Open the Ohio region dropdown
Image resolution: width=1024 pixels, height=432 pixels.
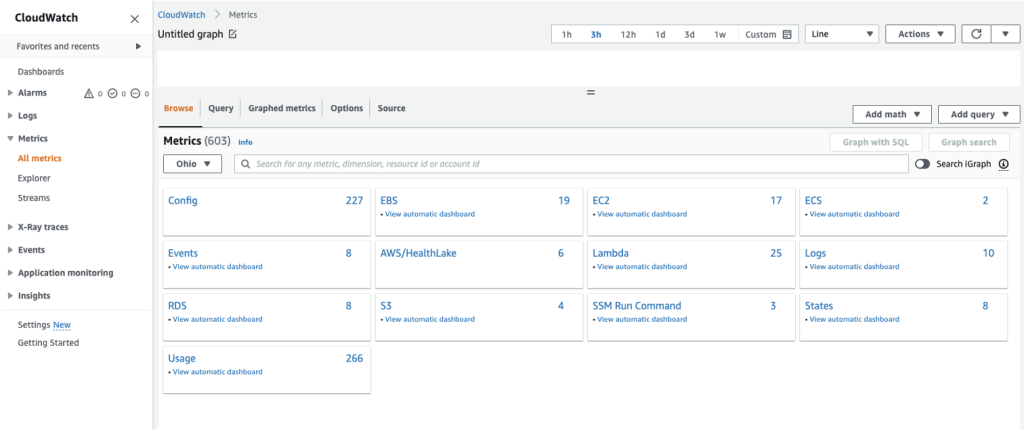(x=193, y=164)
